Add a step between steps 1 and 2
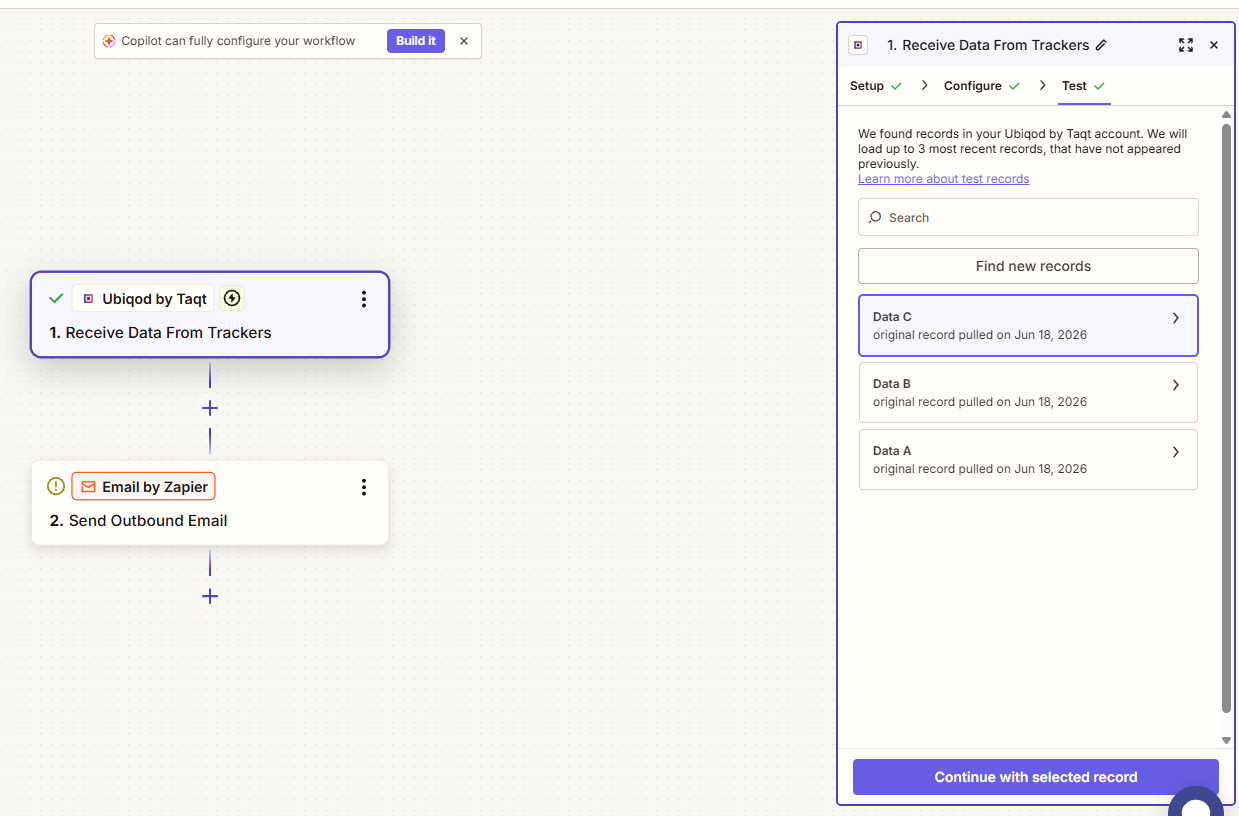 (210, 408)
